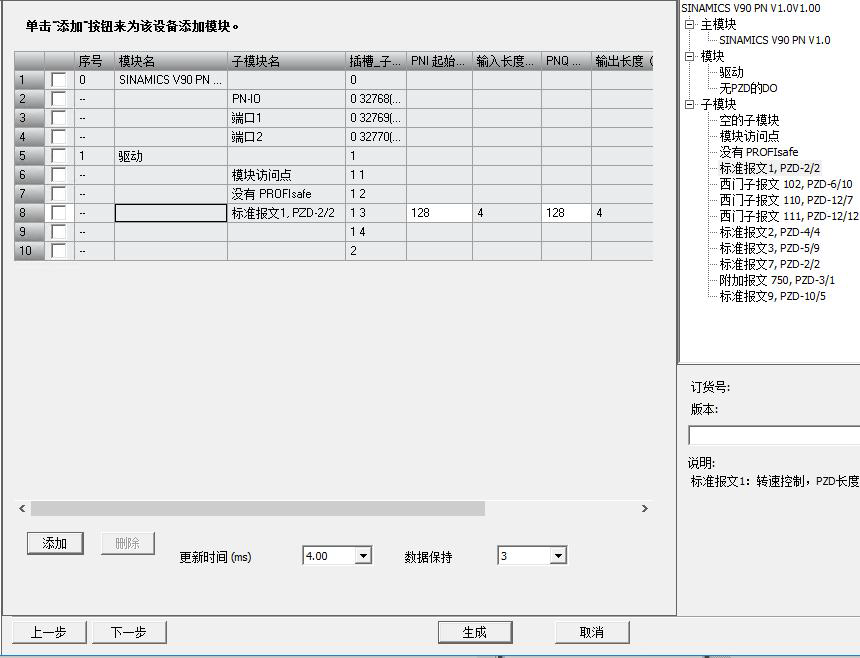Click the 输出长度 column header
This screenshot has height=658, width=860.
pyautogui.click(x=623, y=61)
